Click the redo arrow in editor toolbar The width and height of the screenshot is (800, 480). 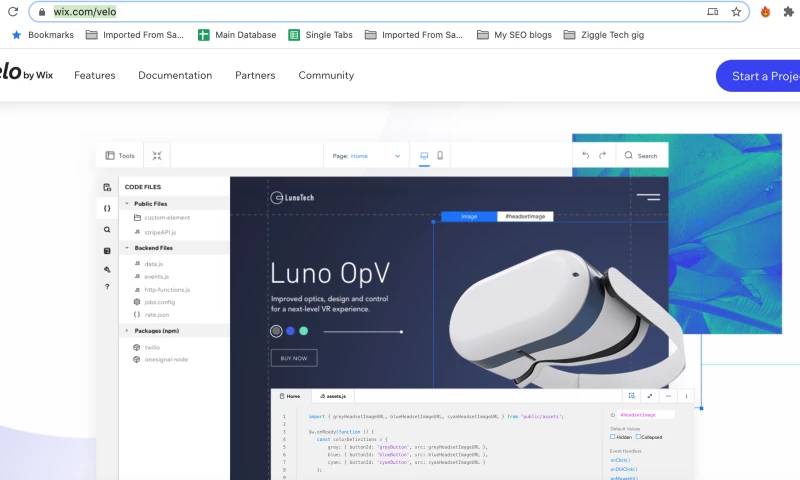[602, 156]
